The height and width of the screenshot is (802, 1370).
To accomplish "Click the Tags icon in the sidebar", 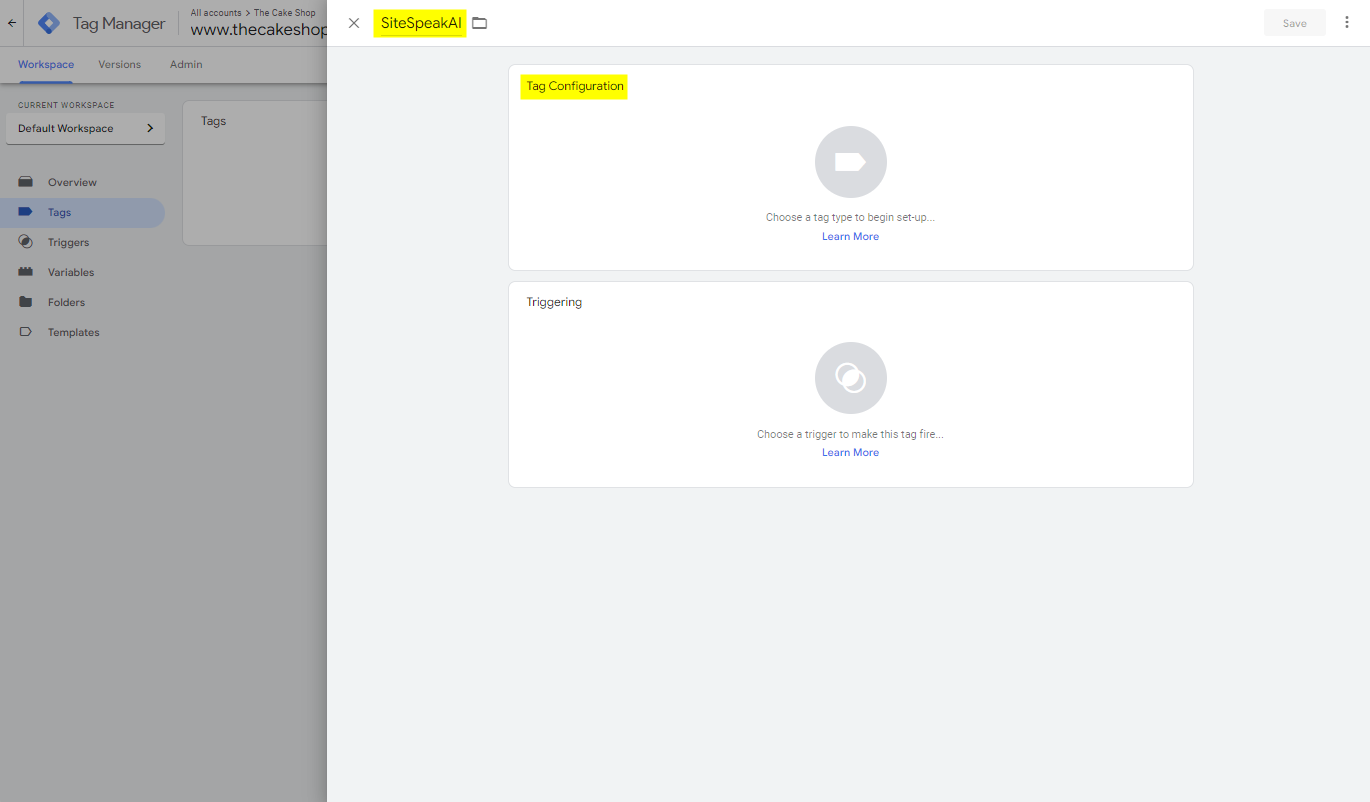I will (26, 212).
